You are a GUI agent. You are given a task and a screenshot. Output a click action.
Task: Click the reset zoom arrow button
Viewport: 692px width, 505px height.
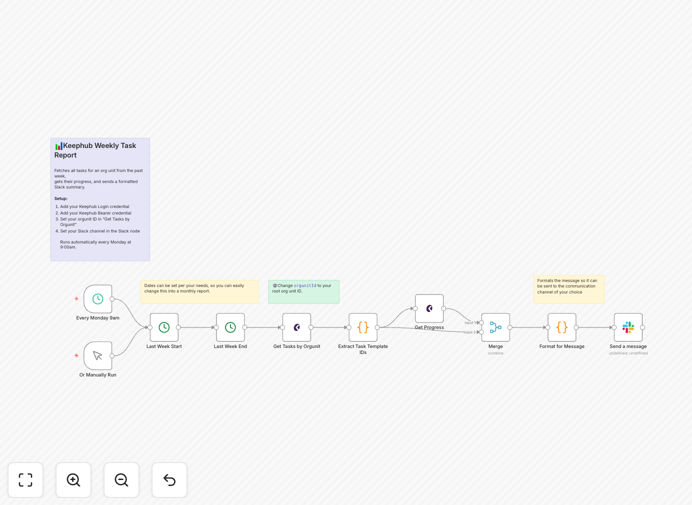click(x=169, y=480)
